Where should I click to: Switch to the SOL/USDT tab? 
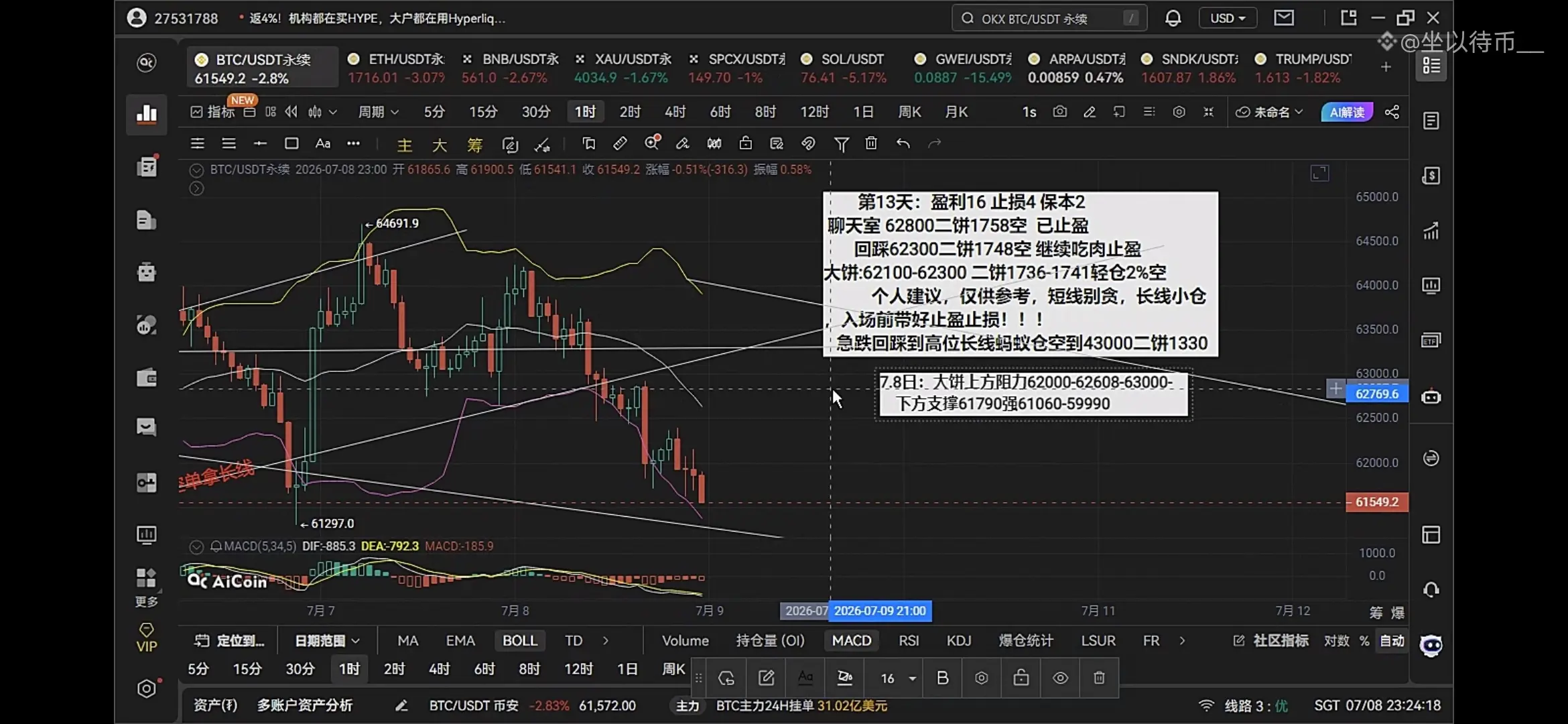click(844, 68)
